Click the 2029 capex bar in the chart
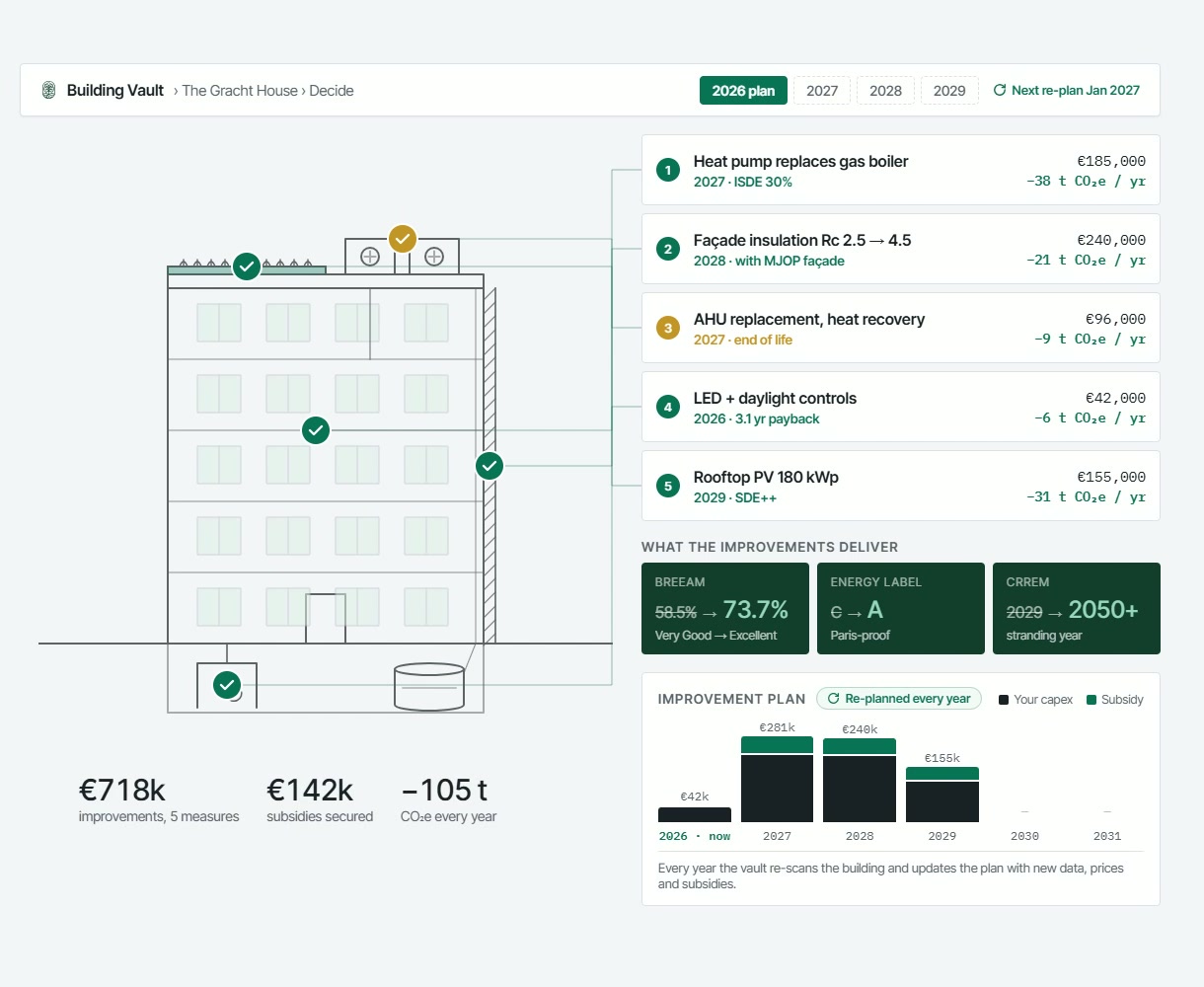This screenshot has height=987, width=1204. coord(942,801)
